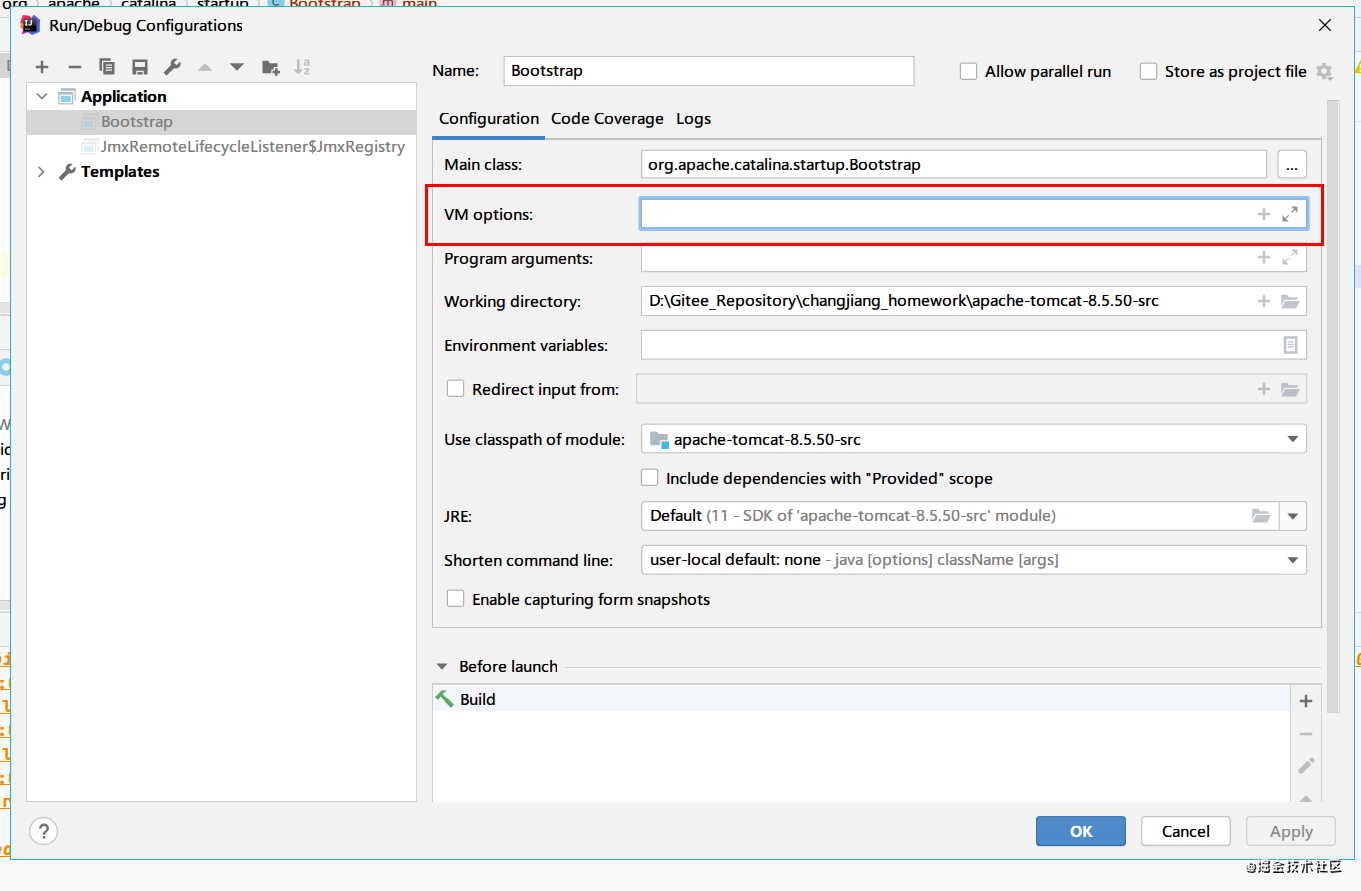Expand the Templates tree node
1361x891 pixels.
click(x=41, y=172)
